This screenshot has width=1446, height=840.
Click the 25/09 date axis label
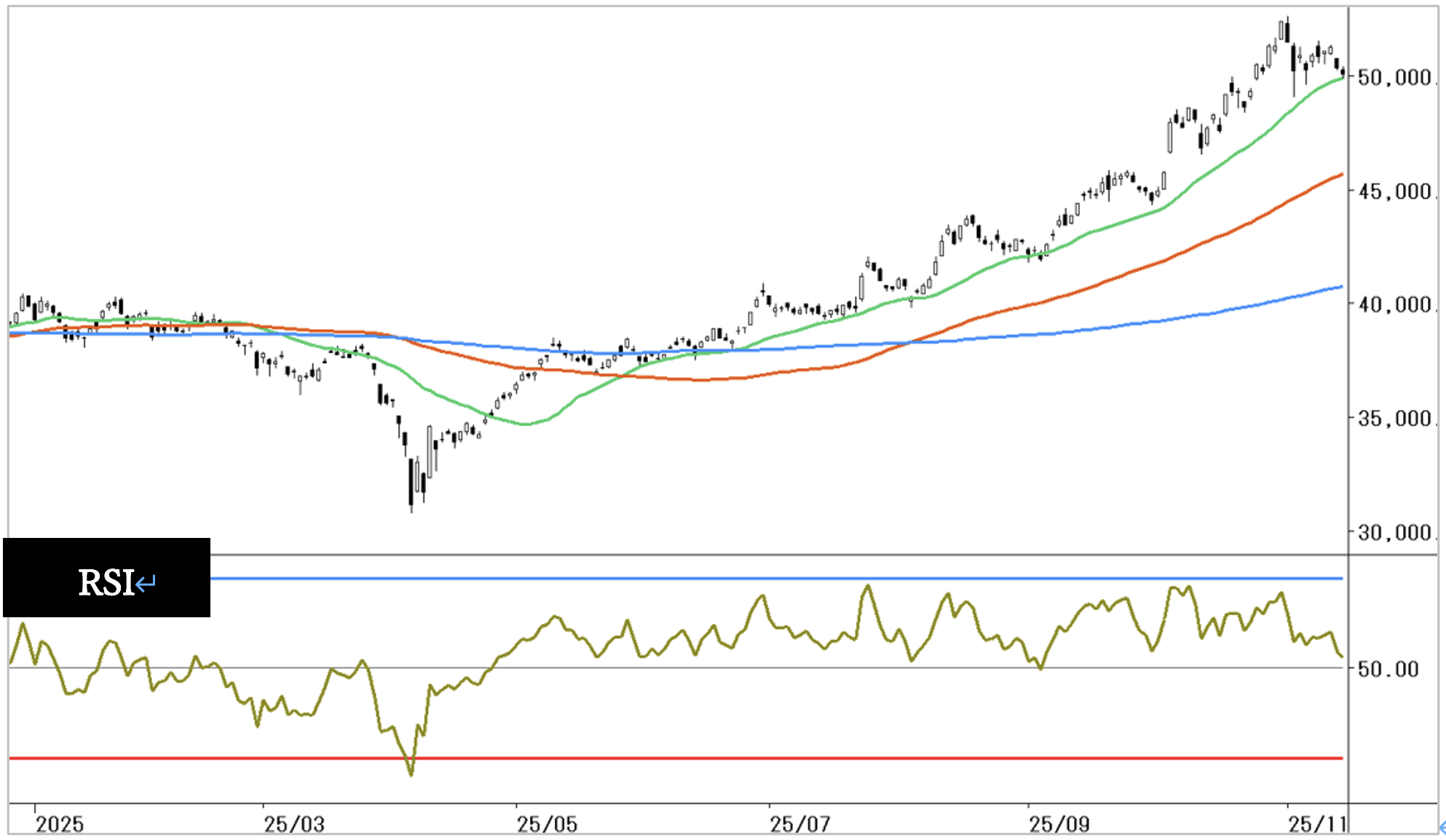coord(1059,824)
